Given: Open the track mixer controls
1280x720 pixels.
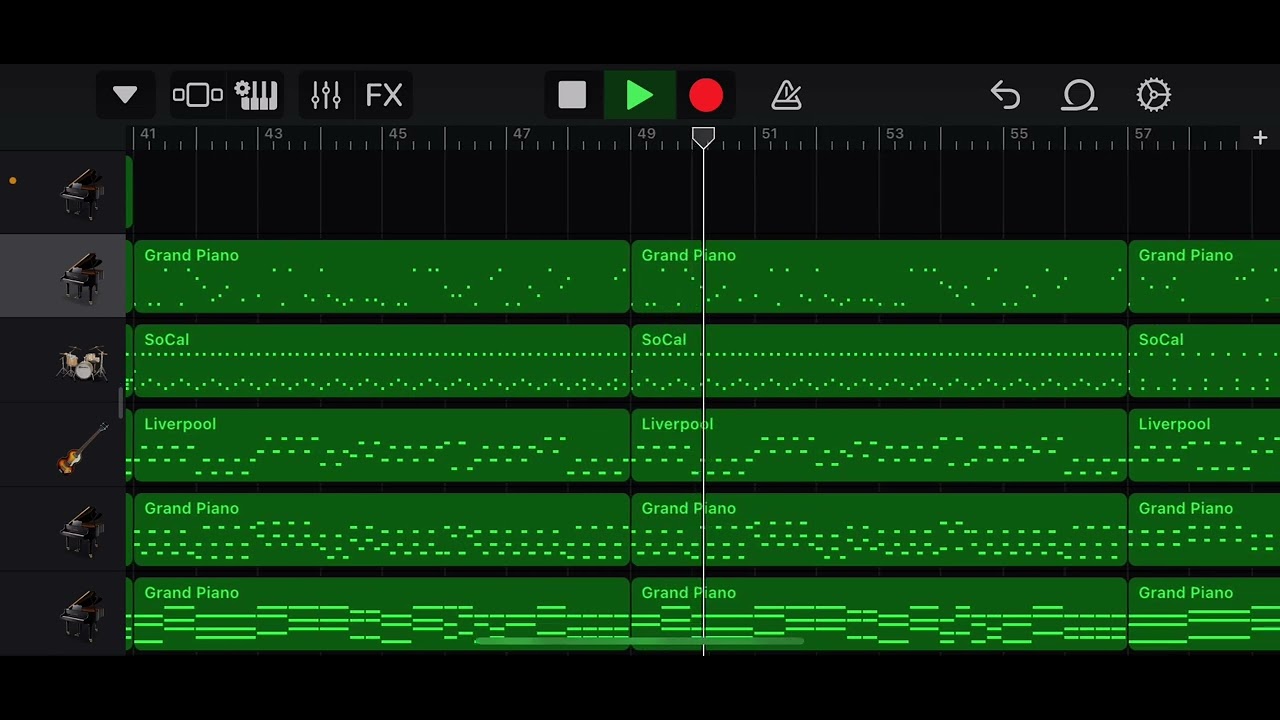Looking at the screenshot, I should tap(326, 95).
